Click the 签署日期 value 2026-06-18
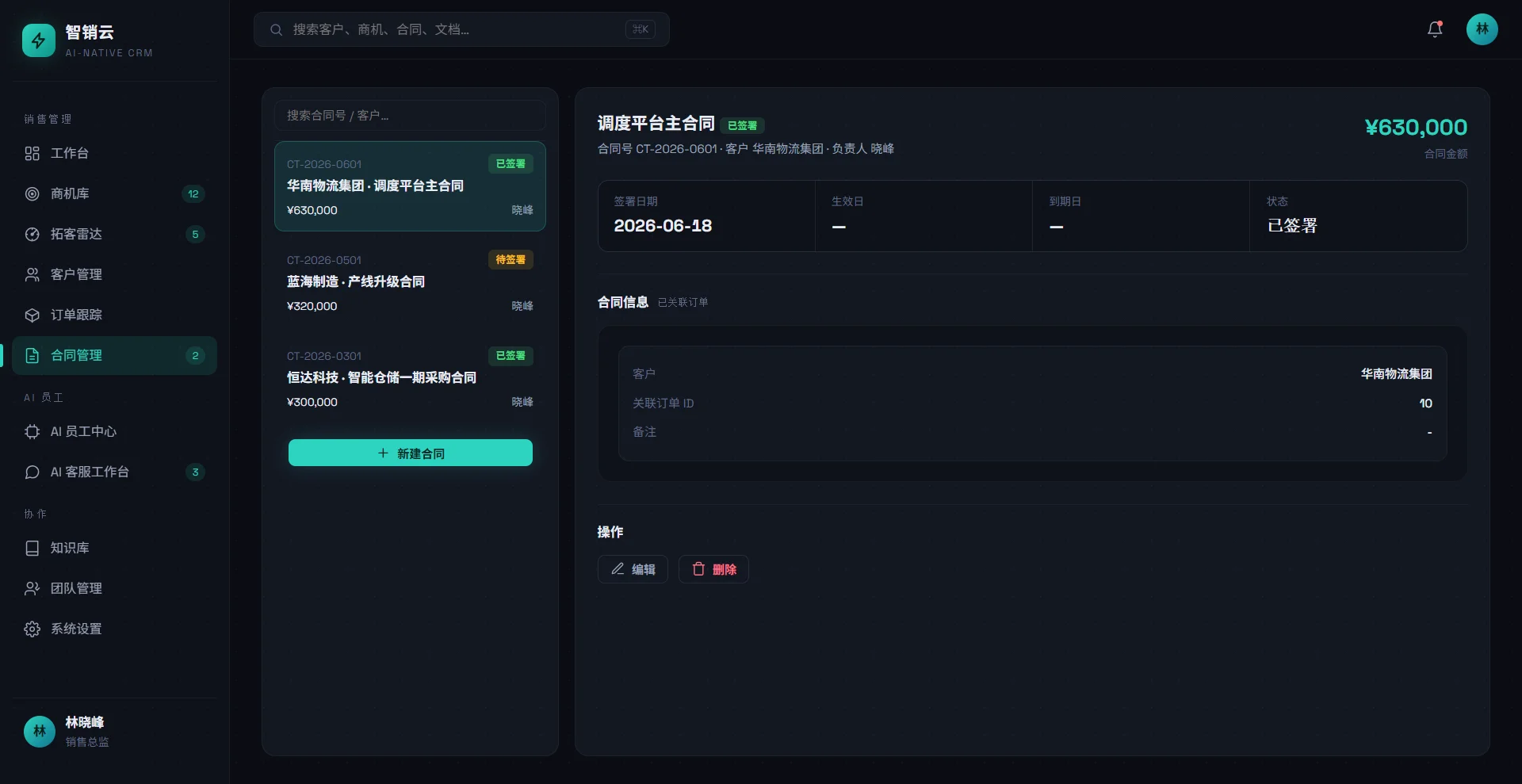 (x=663, y=226)
